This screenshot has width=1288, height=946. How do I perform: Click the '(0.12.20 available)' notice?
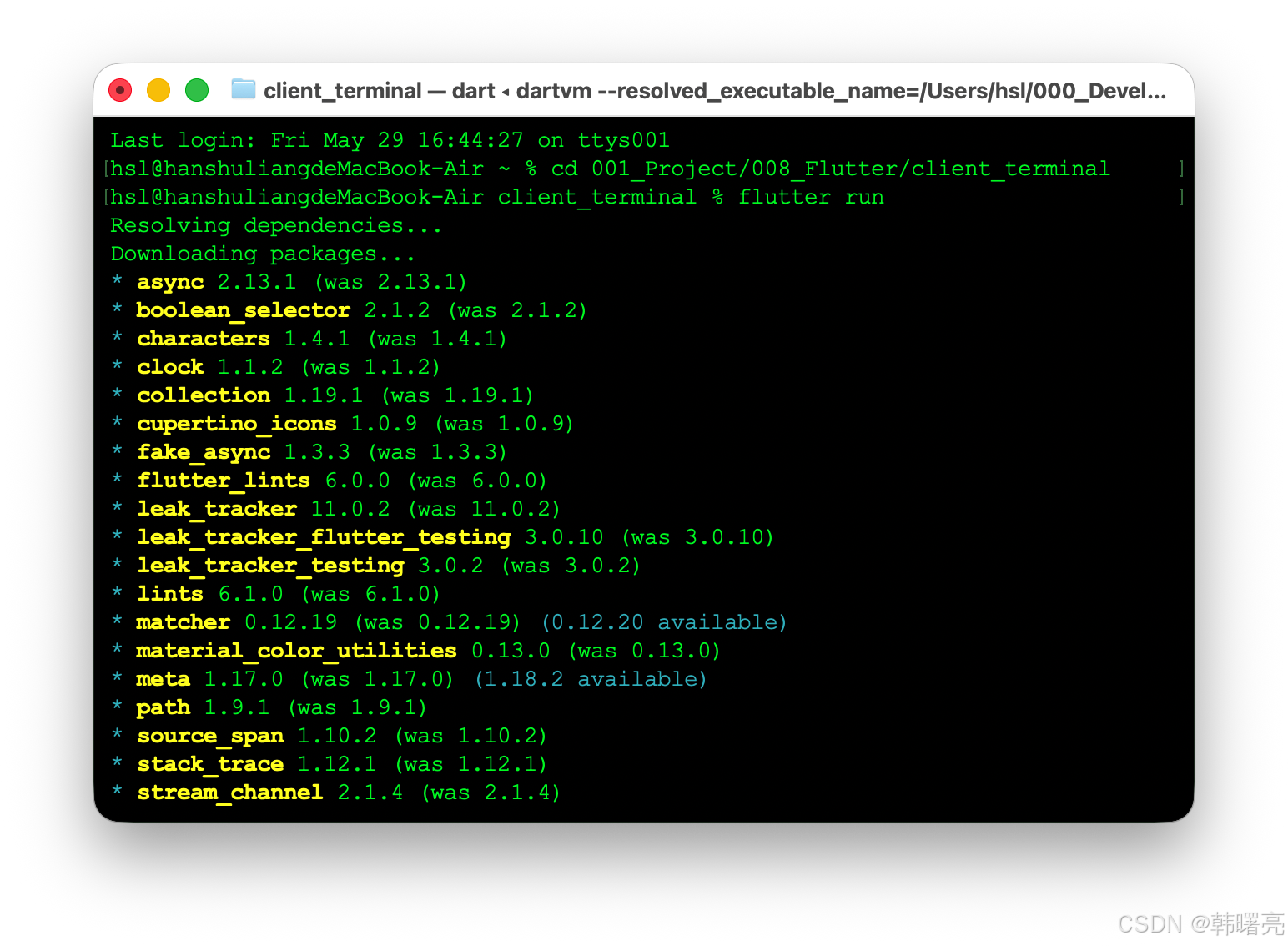[664, 622]
